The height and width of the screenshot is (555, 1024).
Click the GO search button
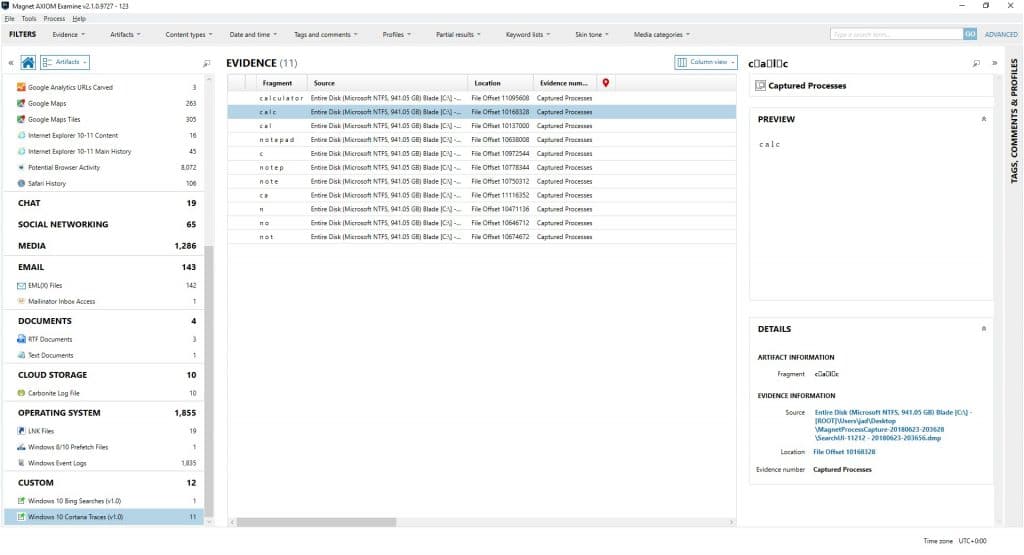tap(970, 34)
